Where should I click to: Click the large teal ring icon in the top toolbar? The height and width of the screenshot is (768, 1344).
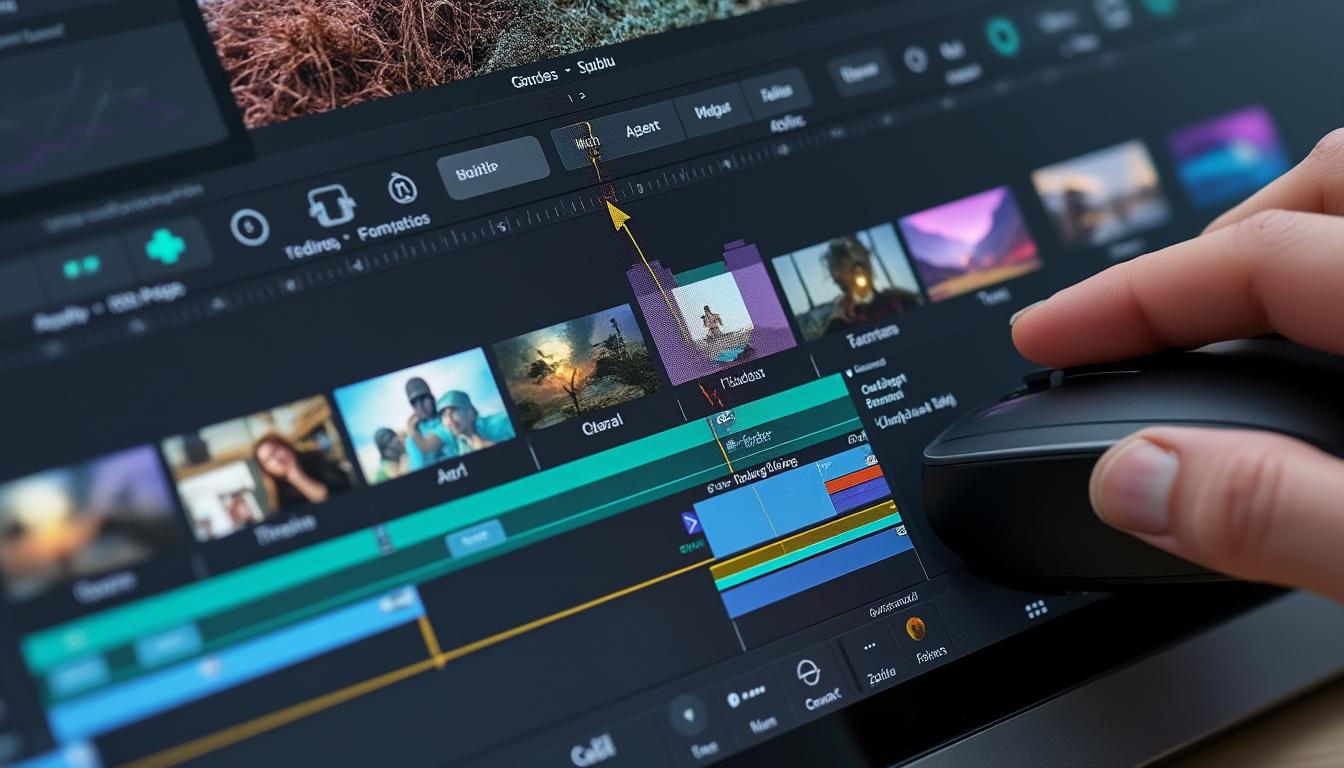click(1002, 36)
